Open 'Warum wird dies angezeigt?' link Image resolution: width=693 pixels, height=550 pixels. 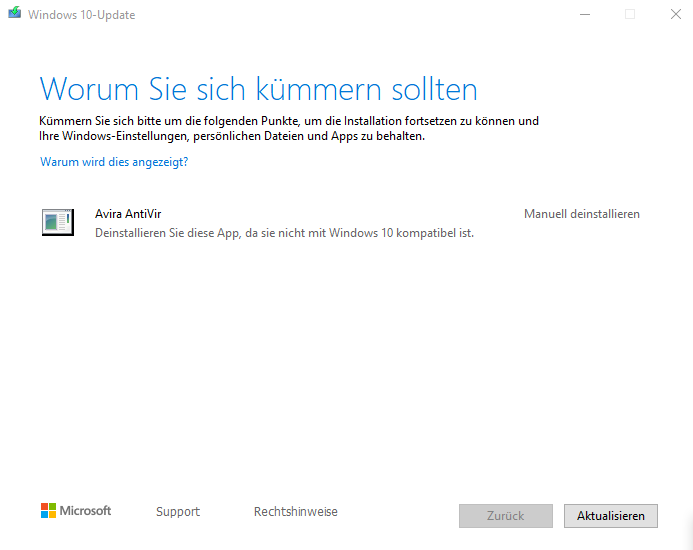point(114,162)
